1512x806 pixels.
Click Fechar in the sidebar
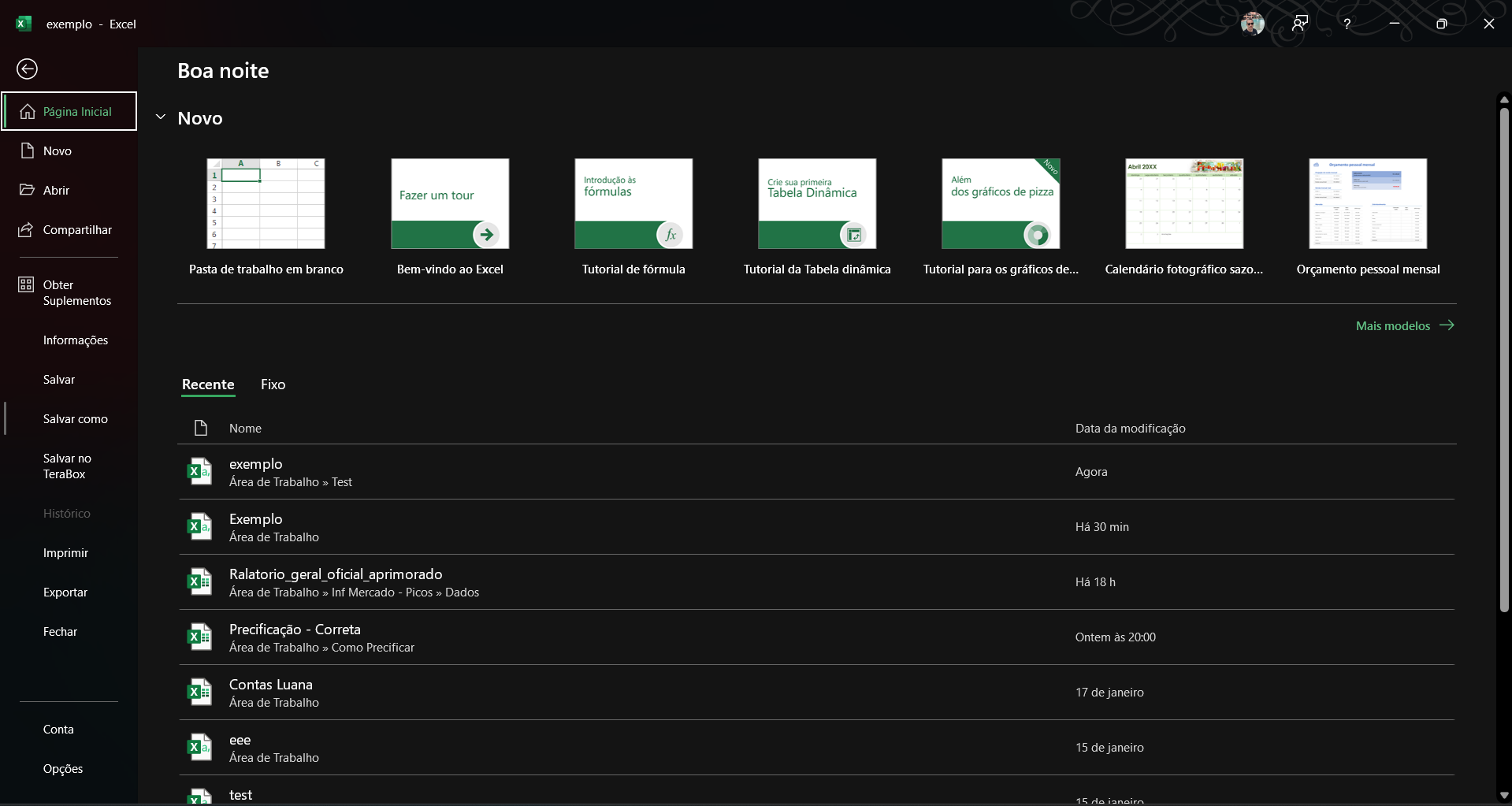coord(60,632)
